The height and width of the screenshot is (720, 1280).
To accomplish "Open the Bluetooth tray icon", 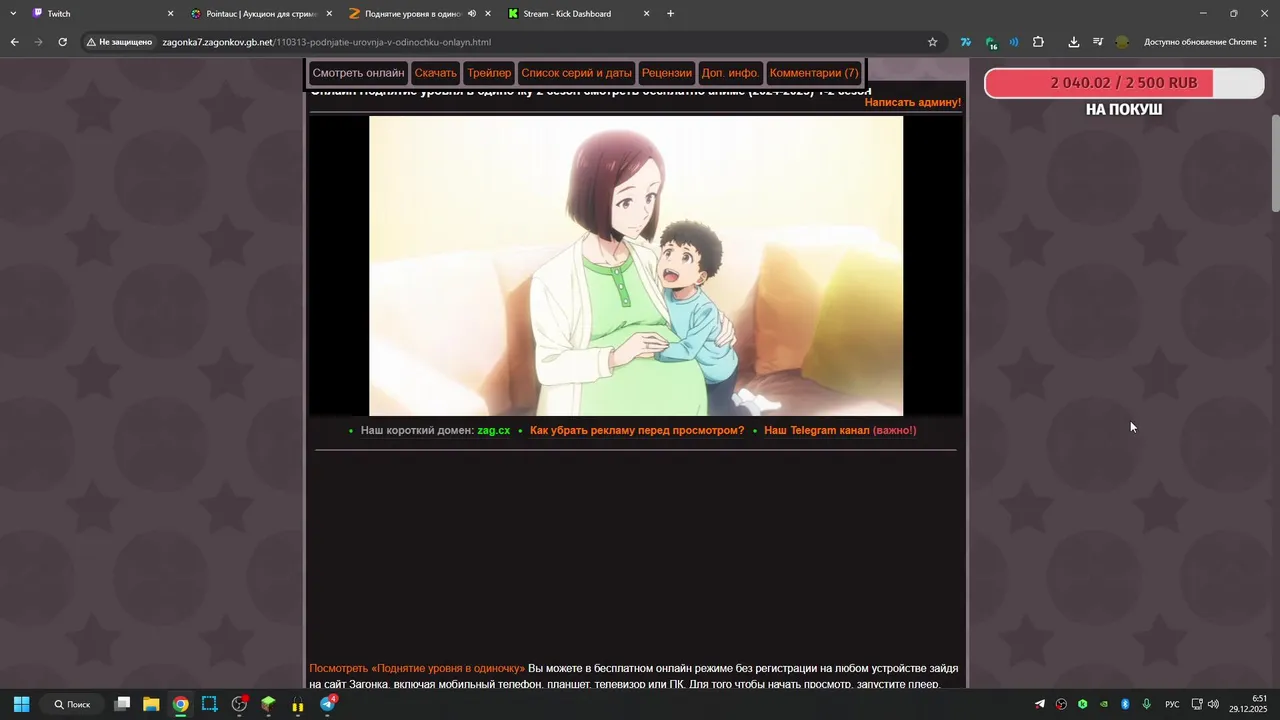I will click(1125, 704).
